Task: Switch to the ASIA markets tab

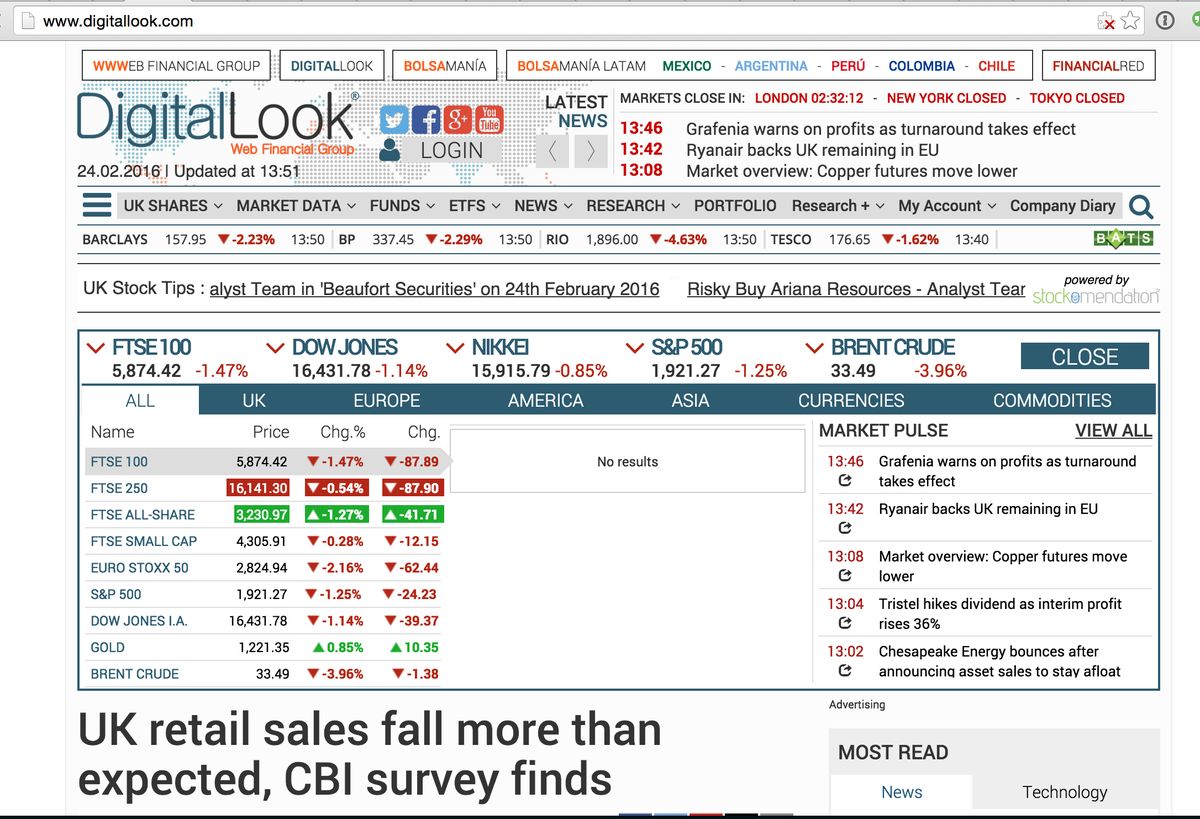Action: click(x=690, y=400)
